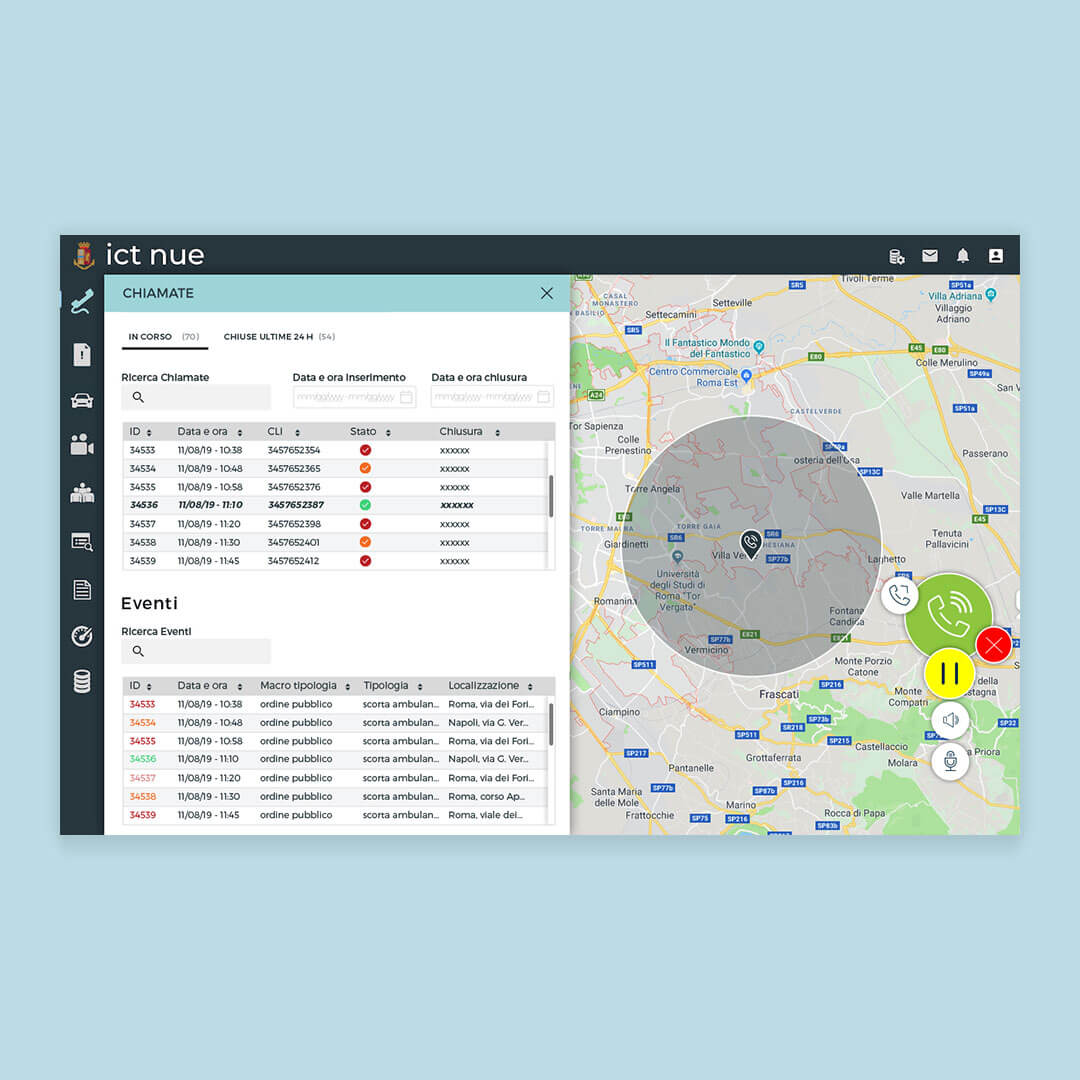Screen dimensions: 1080x1080
Task: Open the notifications bell icon
Action: (963, 256)
